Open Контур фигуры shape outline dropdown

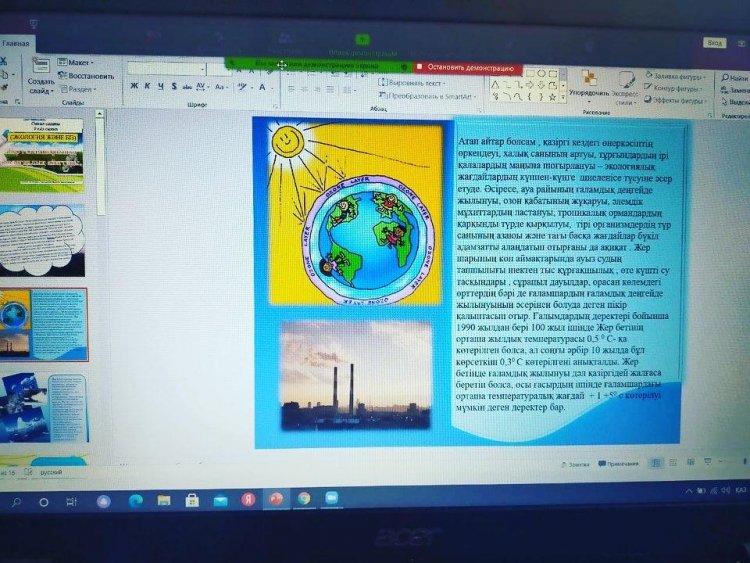click(x=678, y=88)
